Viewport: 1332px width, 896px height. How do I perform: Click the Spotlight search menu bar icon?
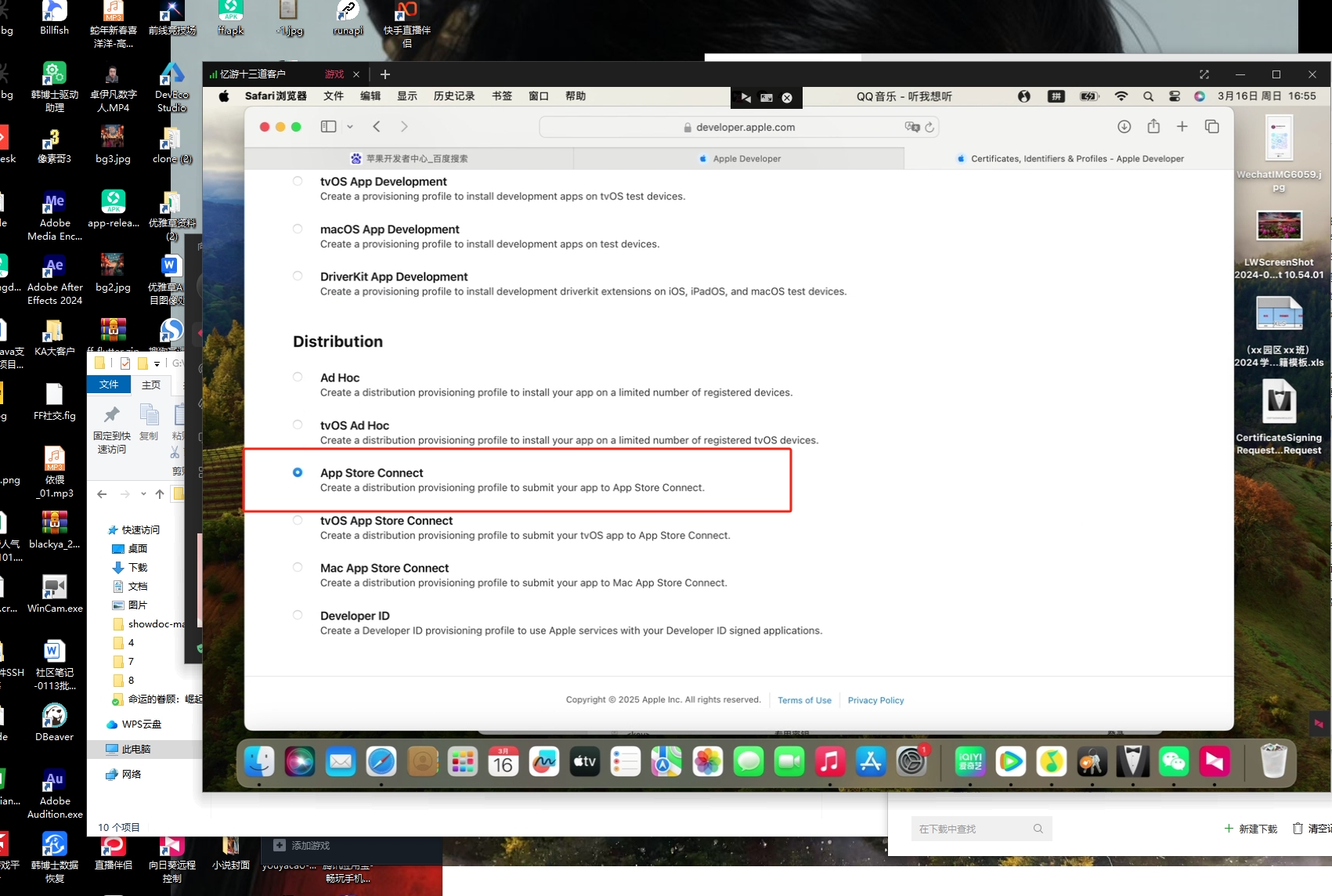1148,96
